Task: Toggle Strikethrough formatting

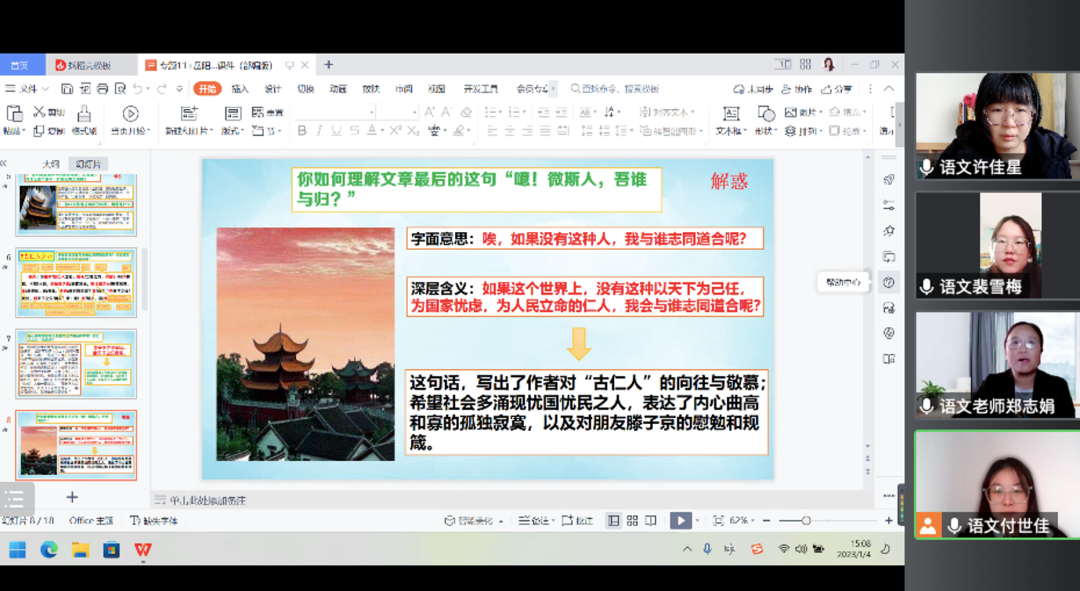Action: click(354, 130)
